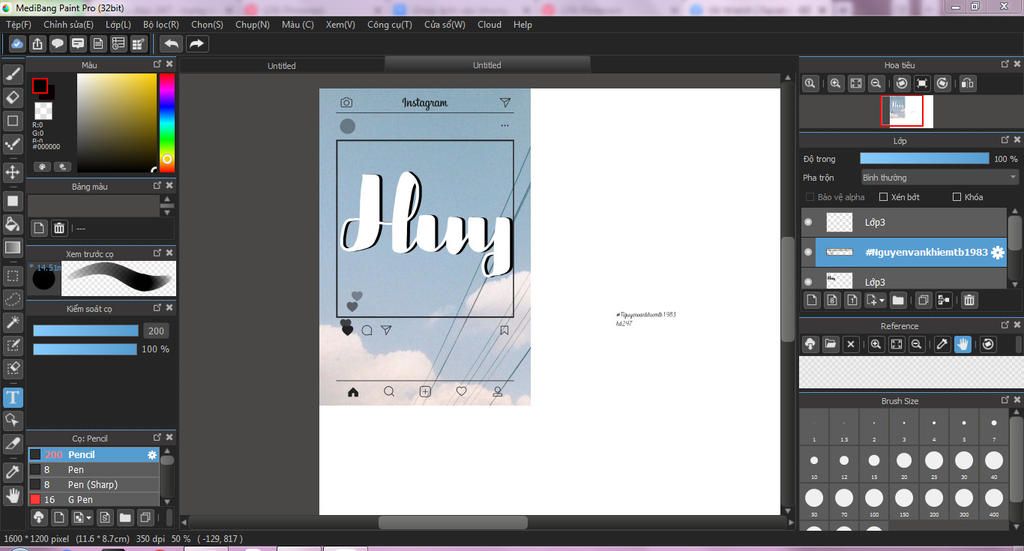Open the Lớp(L) menu
The image size is (1024, 551).
click(x=118, y=25)
